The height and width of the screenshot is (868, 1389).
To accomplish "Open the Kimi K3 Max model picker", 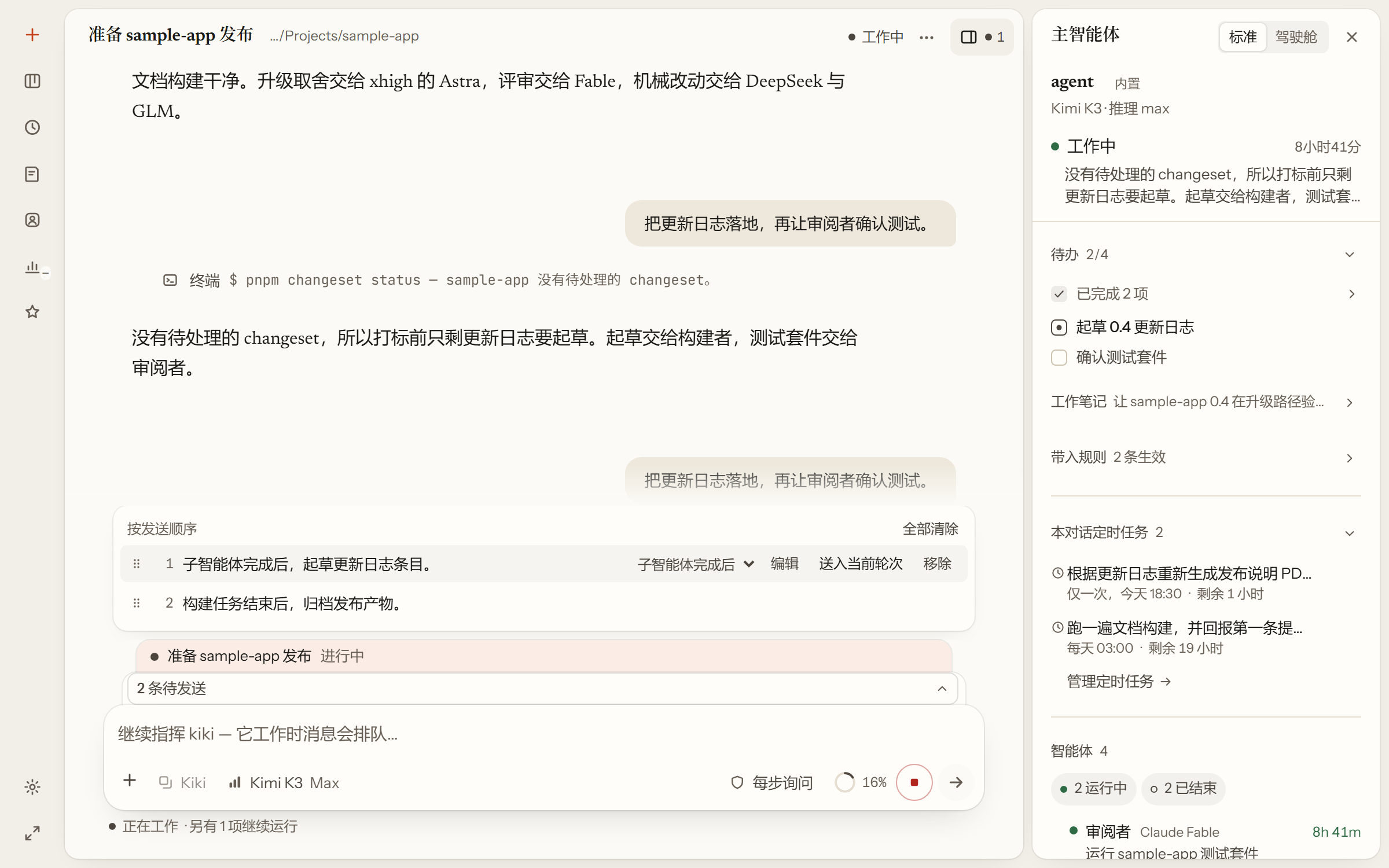I will (x=284, y=782).
